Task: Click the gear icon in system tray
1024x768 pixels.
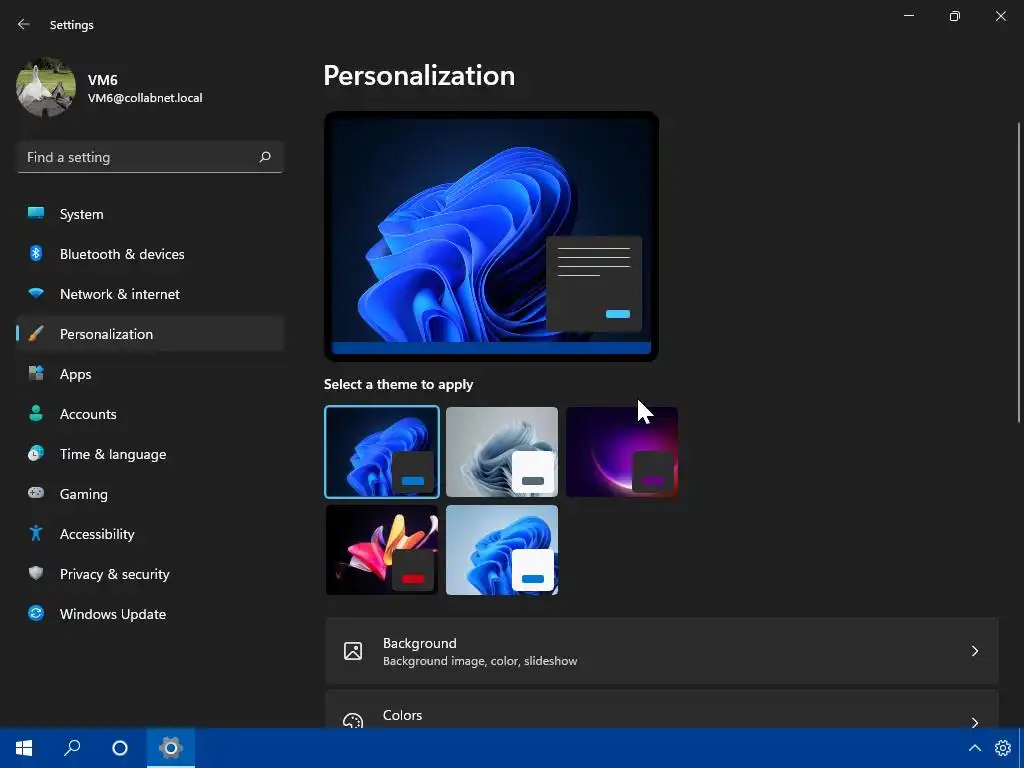Action: [1003, 748]
